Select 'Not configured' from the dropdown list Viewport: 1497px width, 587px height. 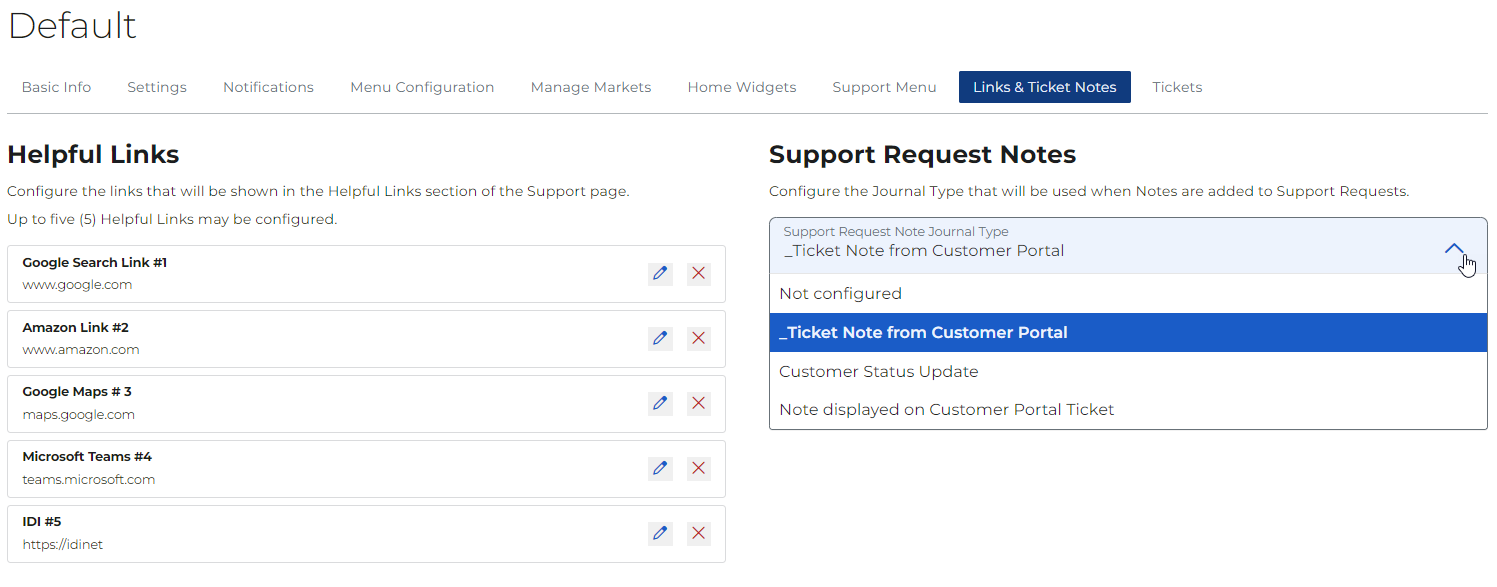point(840,294)
